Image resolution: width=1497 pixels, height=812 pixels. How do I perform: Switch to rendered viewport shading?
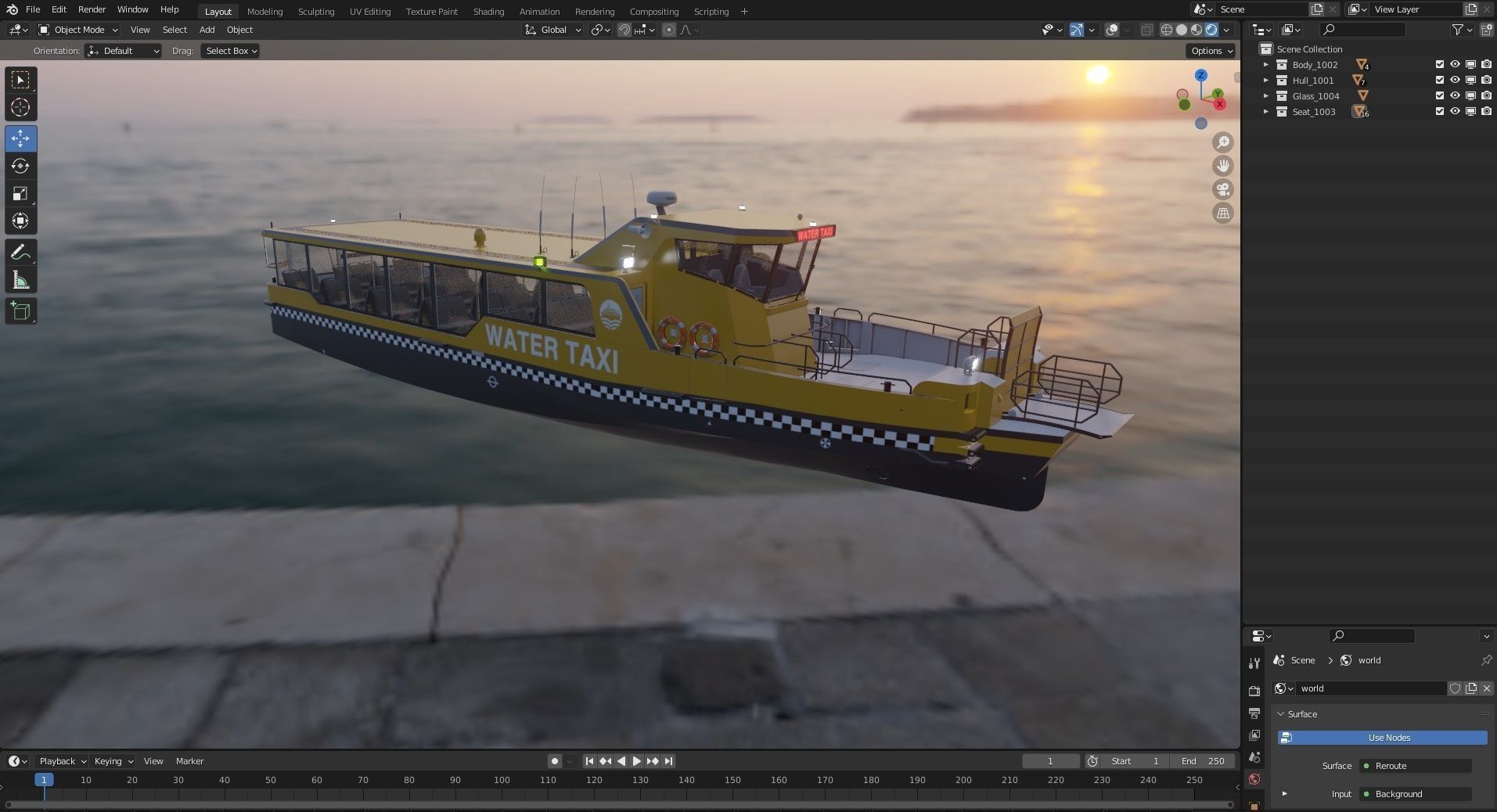coord(1211,30)
